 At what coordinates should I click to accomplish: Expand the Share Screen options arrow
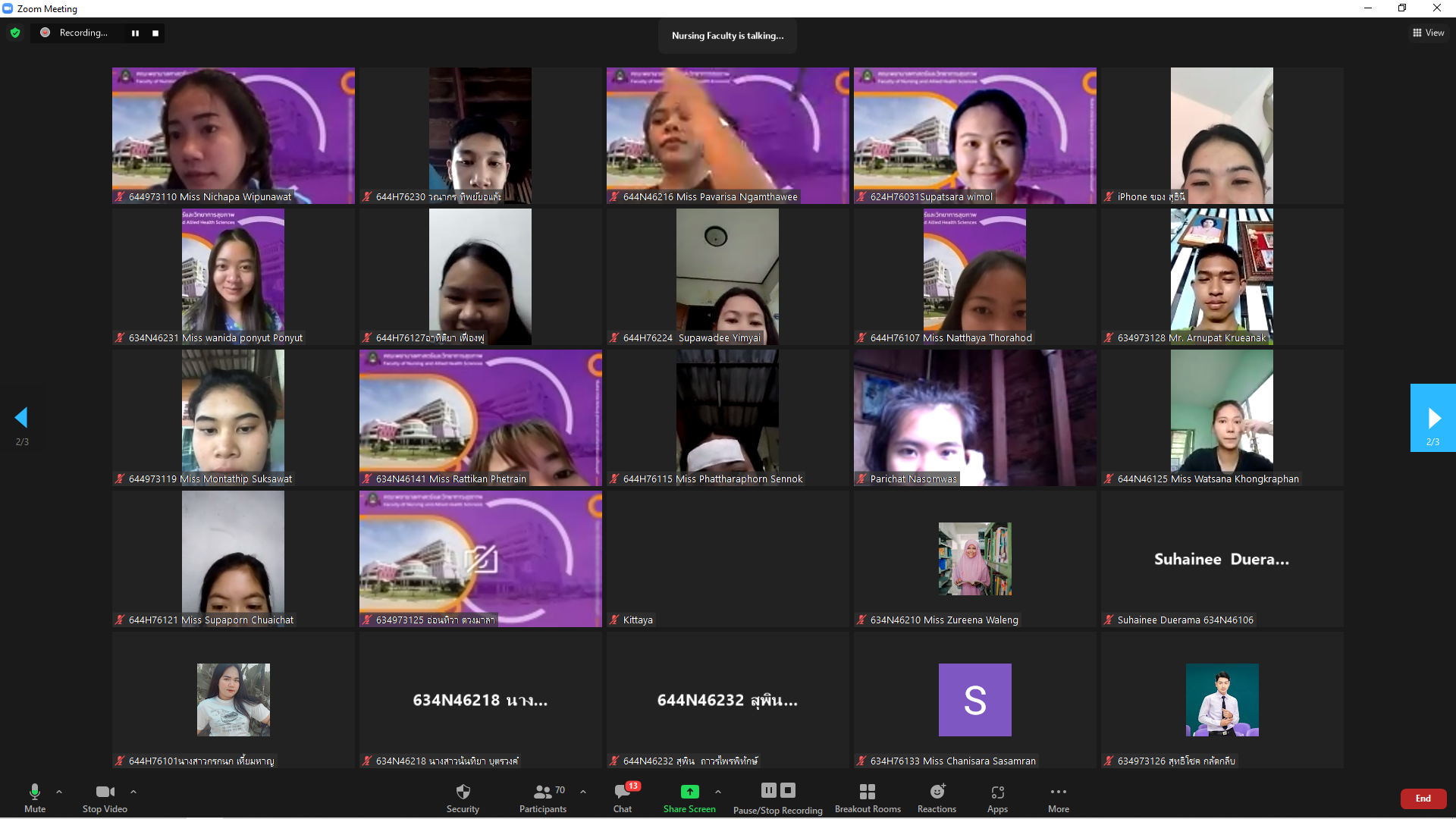pos(718,792)
